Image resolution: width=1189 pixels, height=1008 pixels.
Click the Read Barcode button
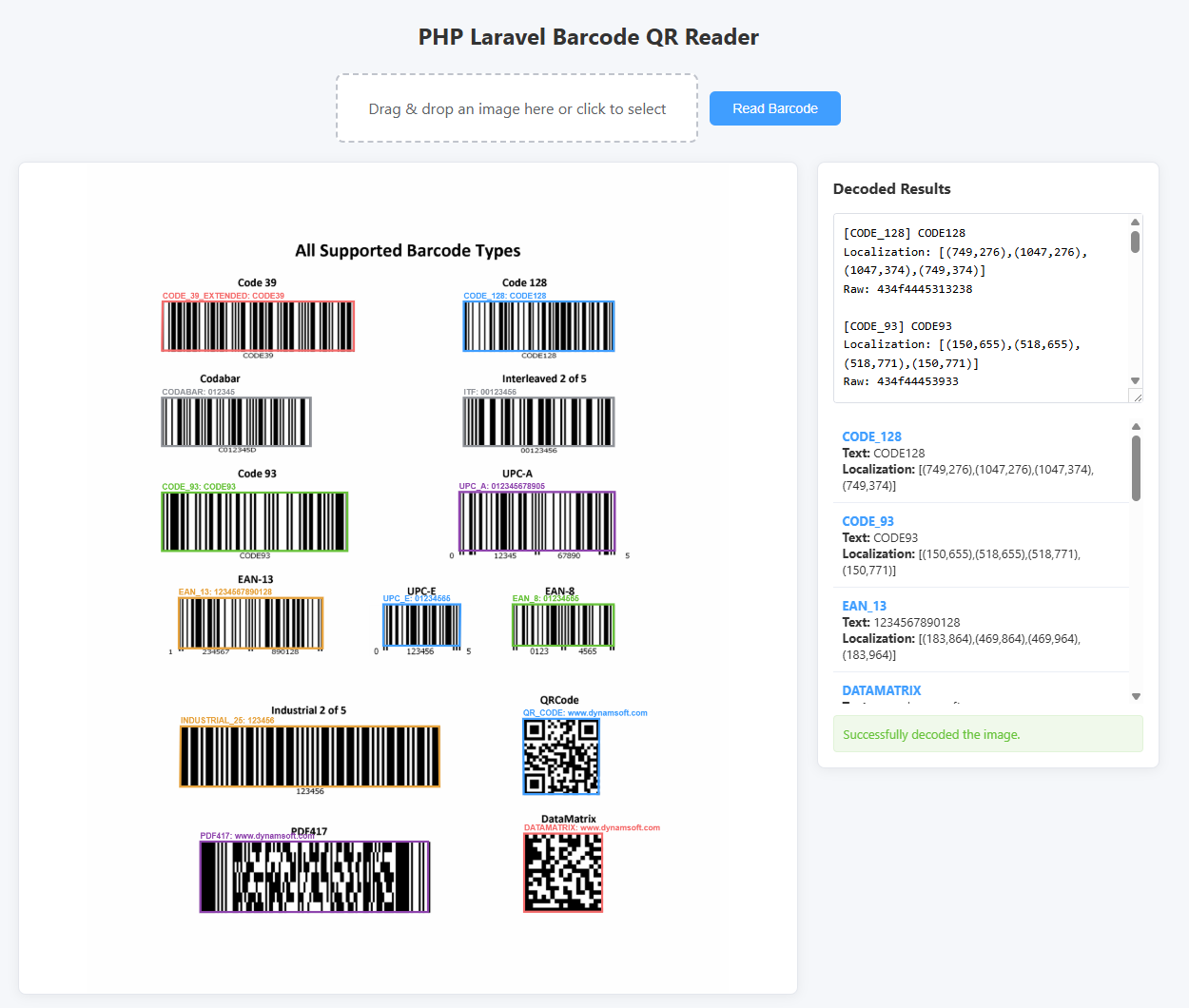(775, 108)
